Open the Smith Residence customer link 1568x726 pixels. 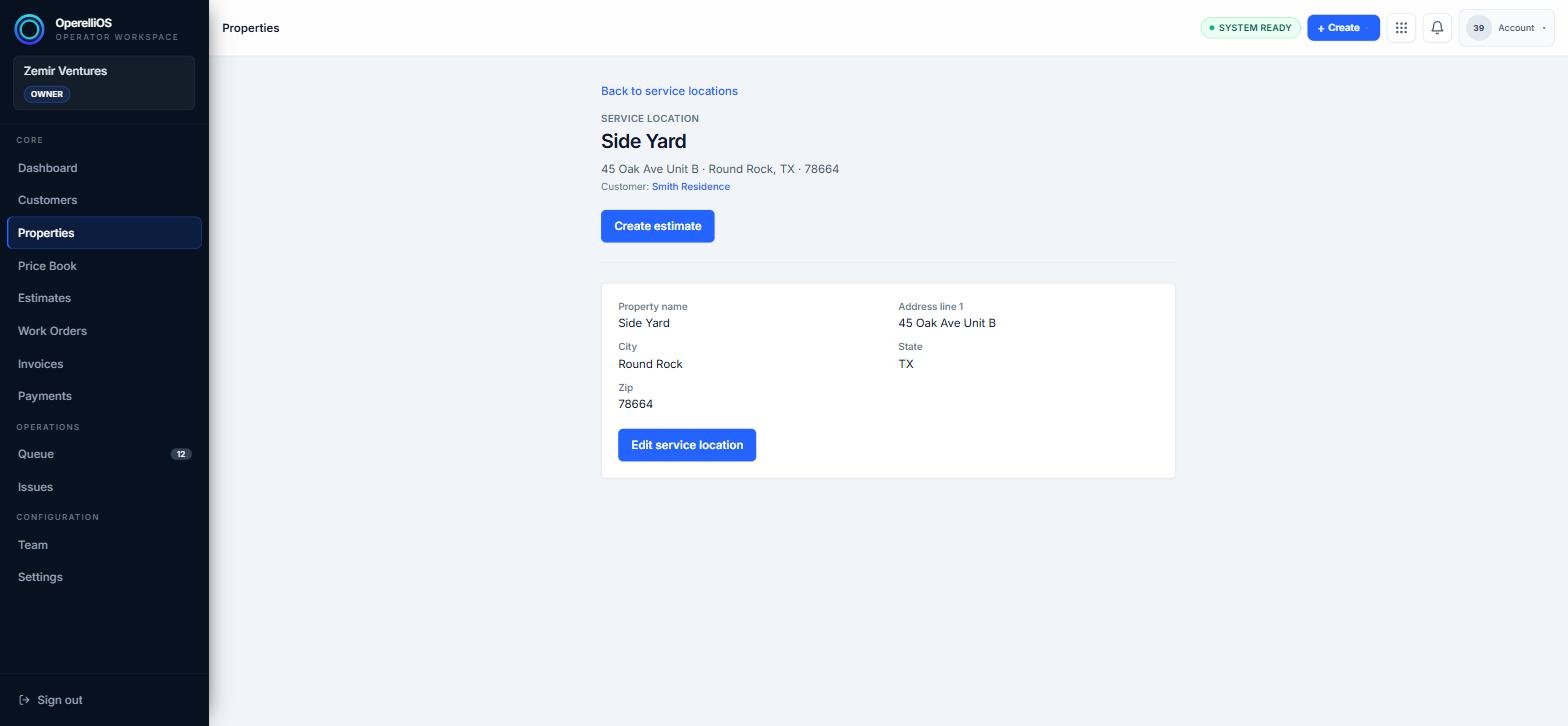[x=691, y=187]
